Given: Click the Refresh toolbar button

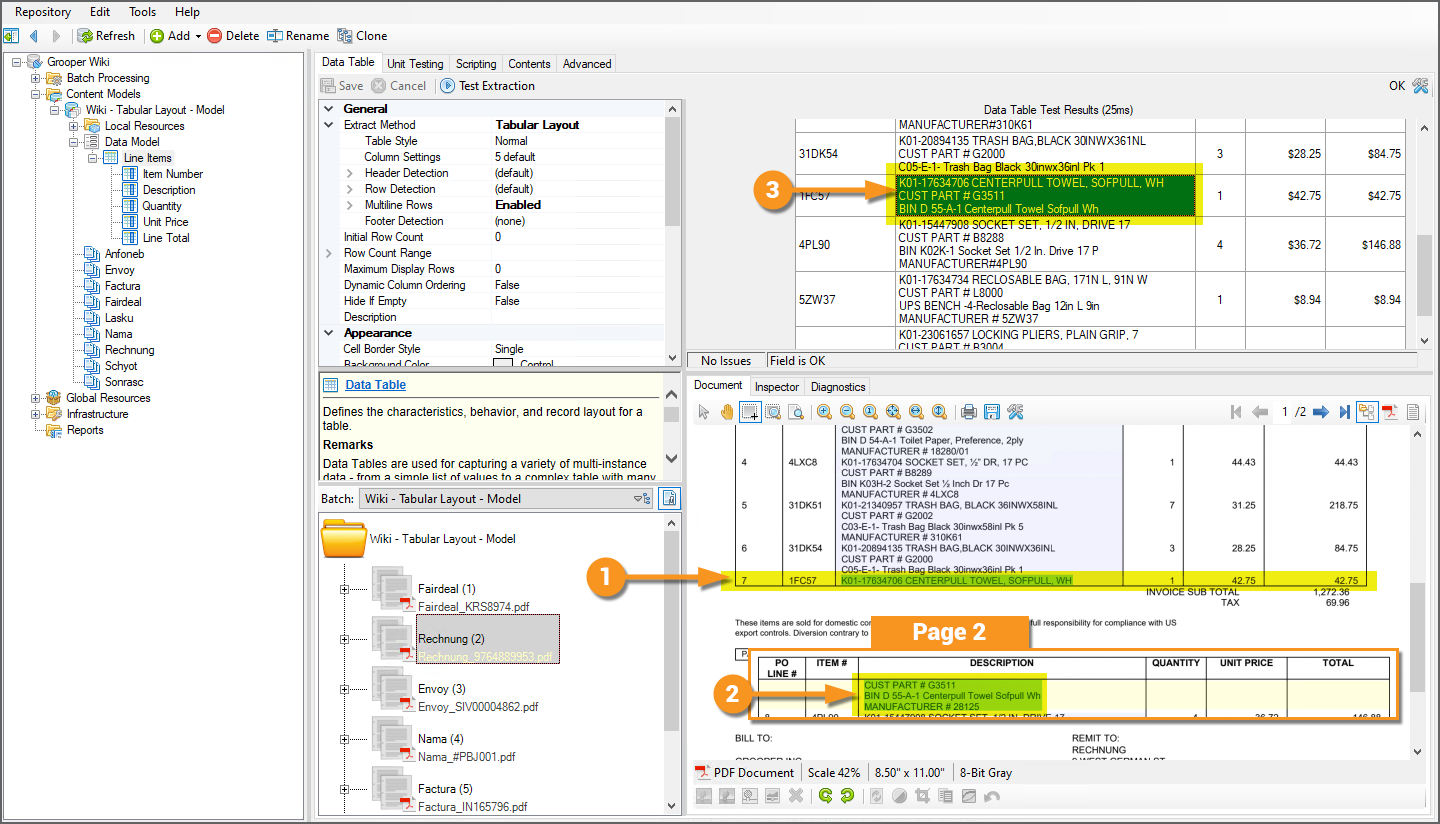Looking at the screenshot, I should tap(106, 36).
